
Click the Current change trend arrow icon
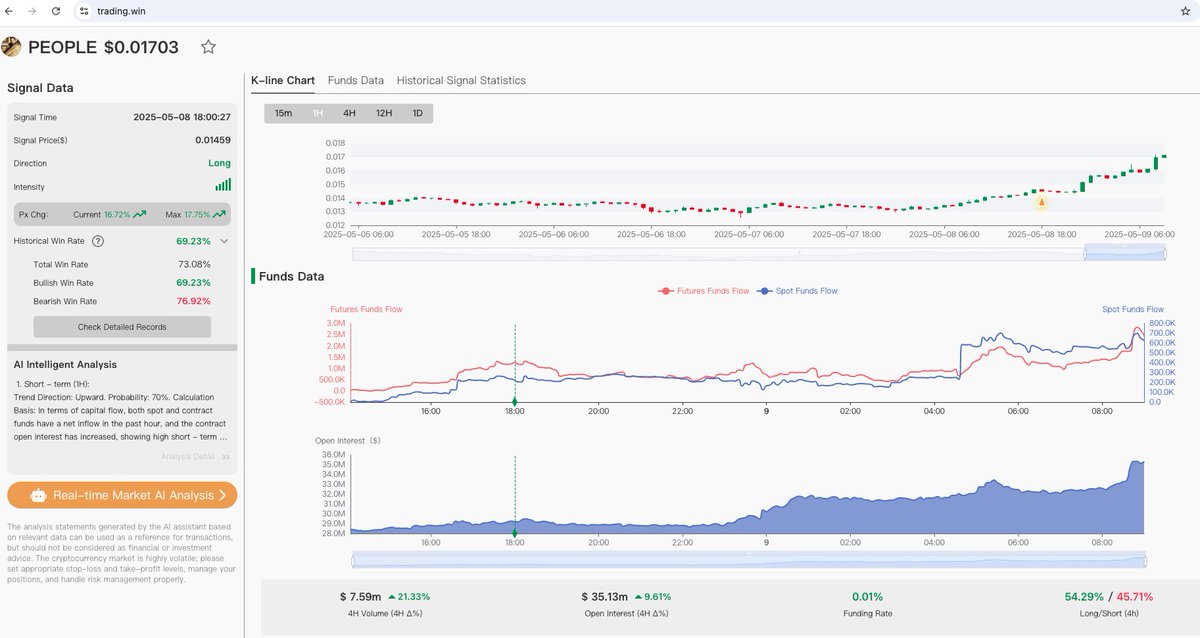(x=140, y=214)
